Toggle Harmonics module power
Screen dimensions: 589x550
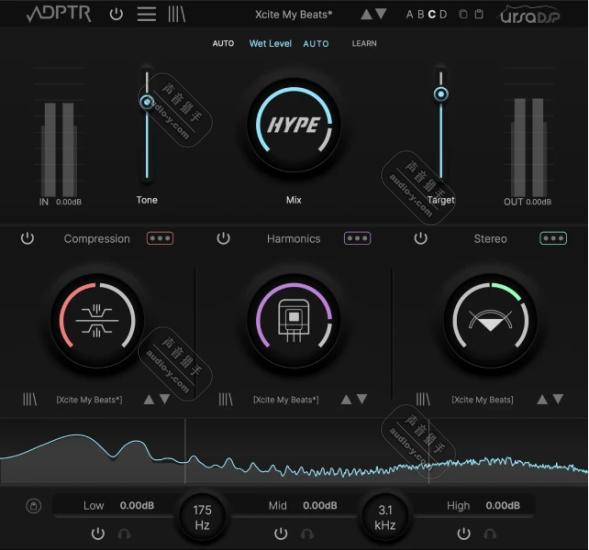click(224, 239)
